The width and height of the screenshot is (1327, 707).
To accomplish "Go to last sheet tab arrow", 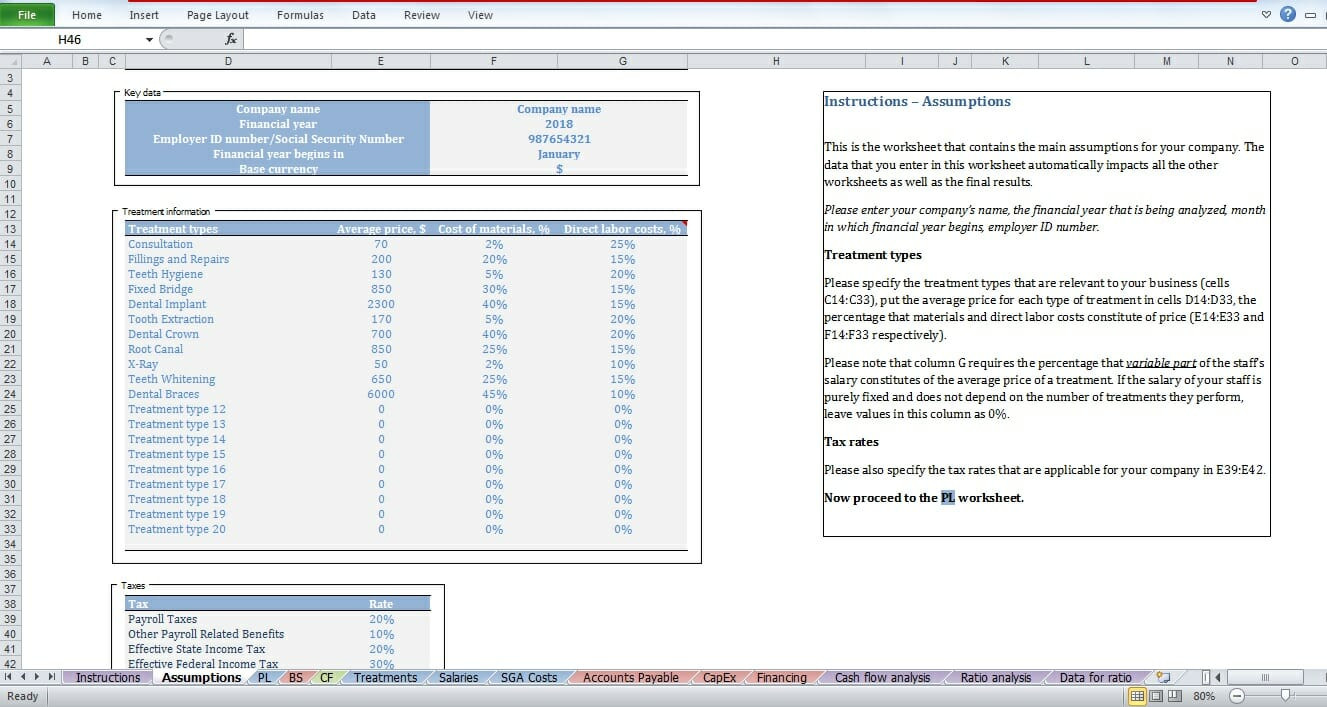I will 52,677.
